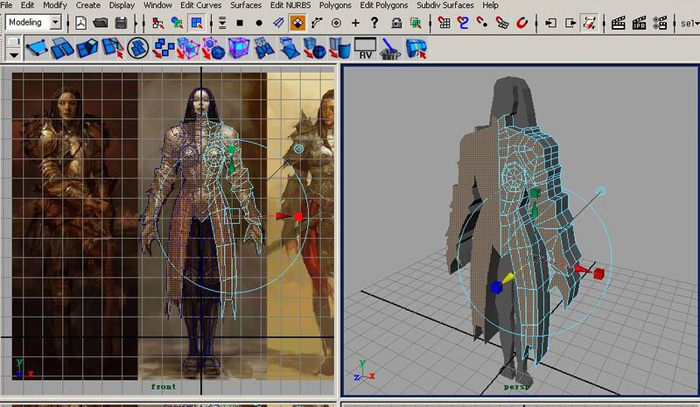Click the Separate polygons shelf icon
This screenshot has height=407, width=700.
coord(163,48)
